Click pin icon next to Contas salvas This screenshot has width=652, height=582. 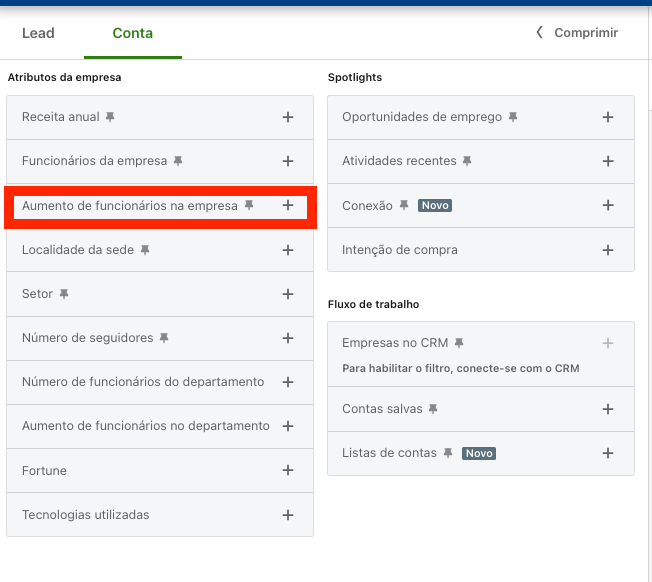pos(433,409)
